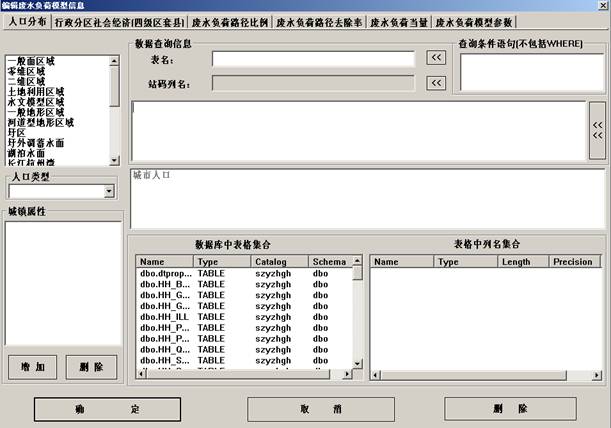Image resolution: width=611 pixels, height=428 pixels.
Task: Click the << button beside 表名 field
Action: (x=436, y=59)
